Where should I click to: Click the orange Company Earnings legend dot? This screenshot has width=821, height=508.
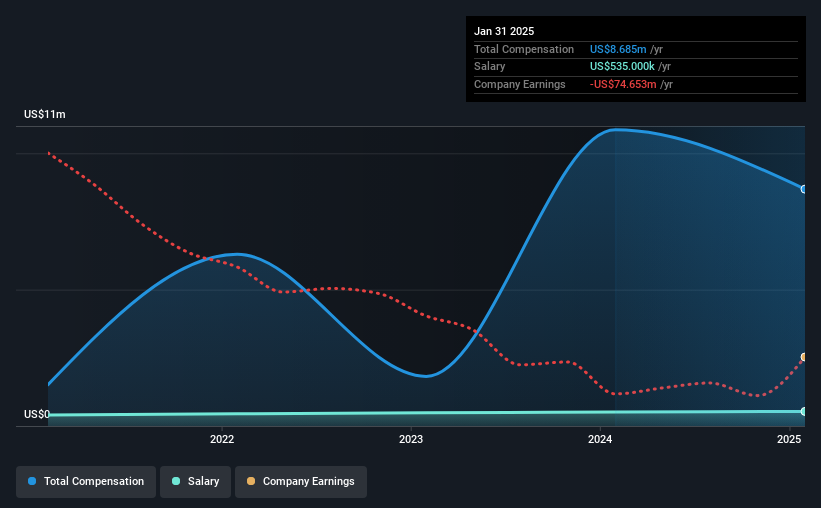(251, 481)
